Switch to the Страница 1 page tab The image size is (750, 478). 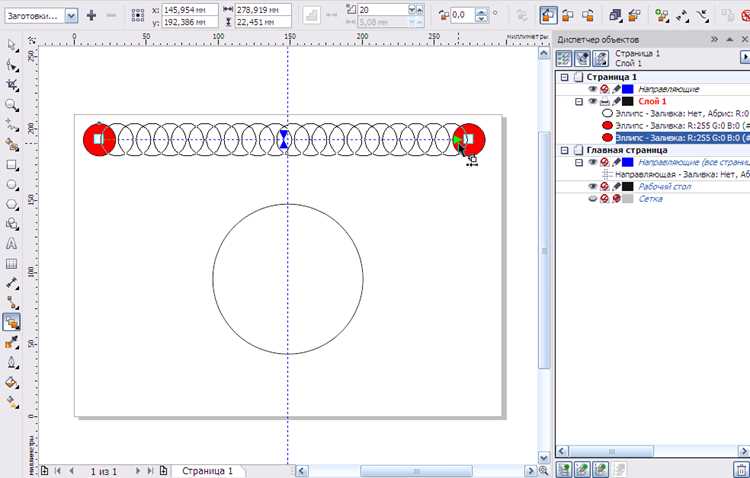(207, 471)
